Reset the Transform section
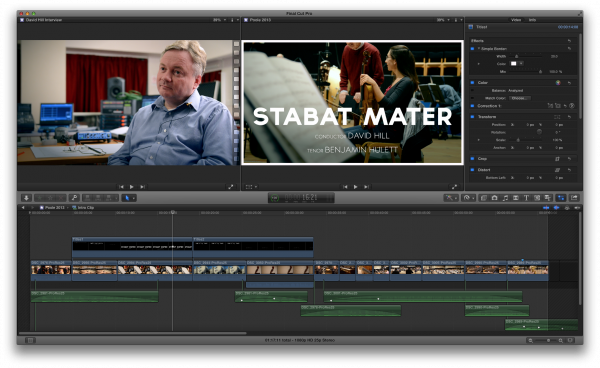Viewport: 600px width, 368px height. pyautogui.click(x=569, y=117)
